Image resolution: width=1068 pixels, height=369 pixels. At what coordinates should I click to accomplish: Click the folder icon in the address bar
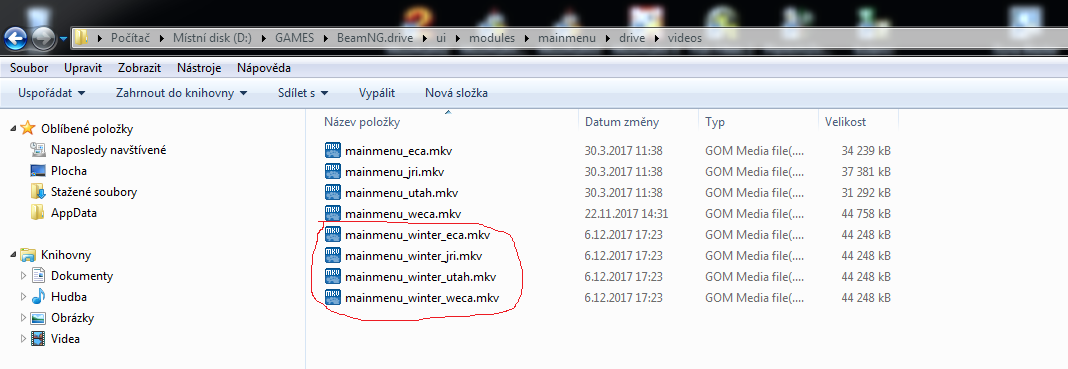coord(81,38)
